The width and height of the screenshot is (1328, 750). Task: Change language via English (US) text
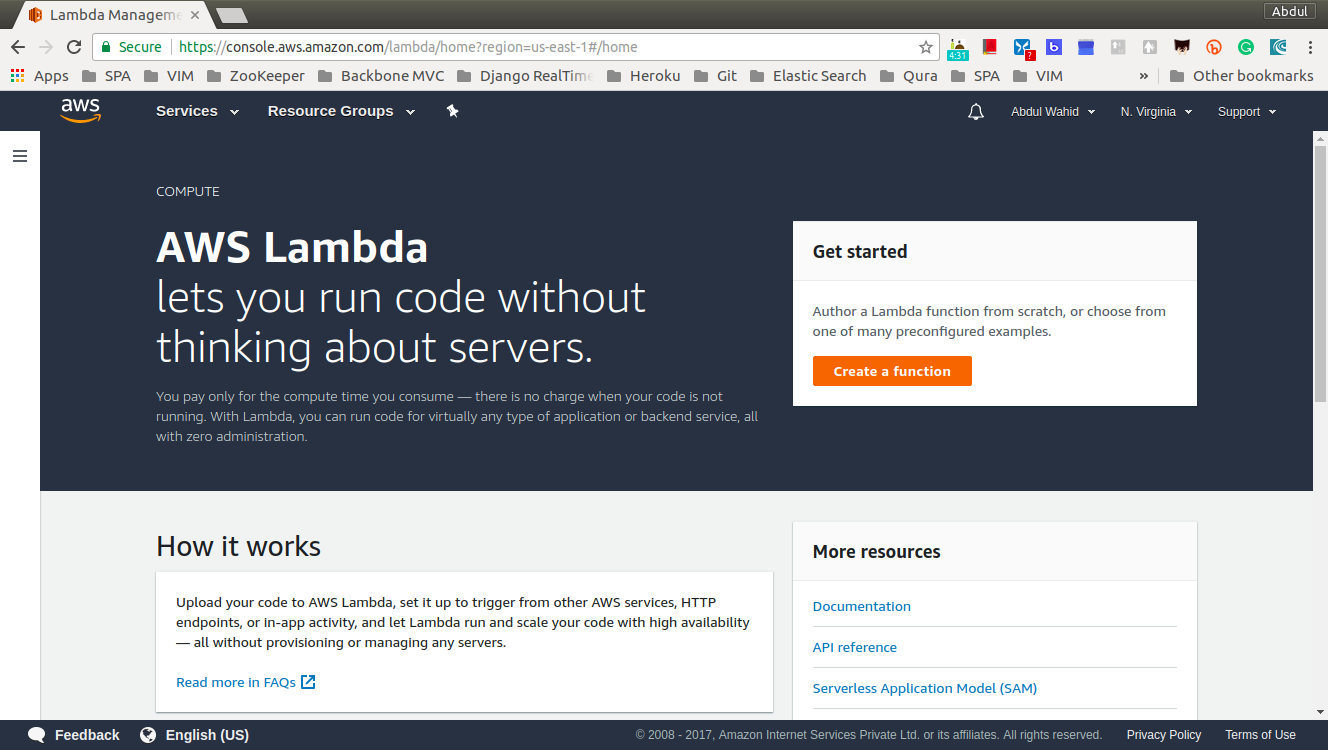tap(207, 735)
